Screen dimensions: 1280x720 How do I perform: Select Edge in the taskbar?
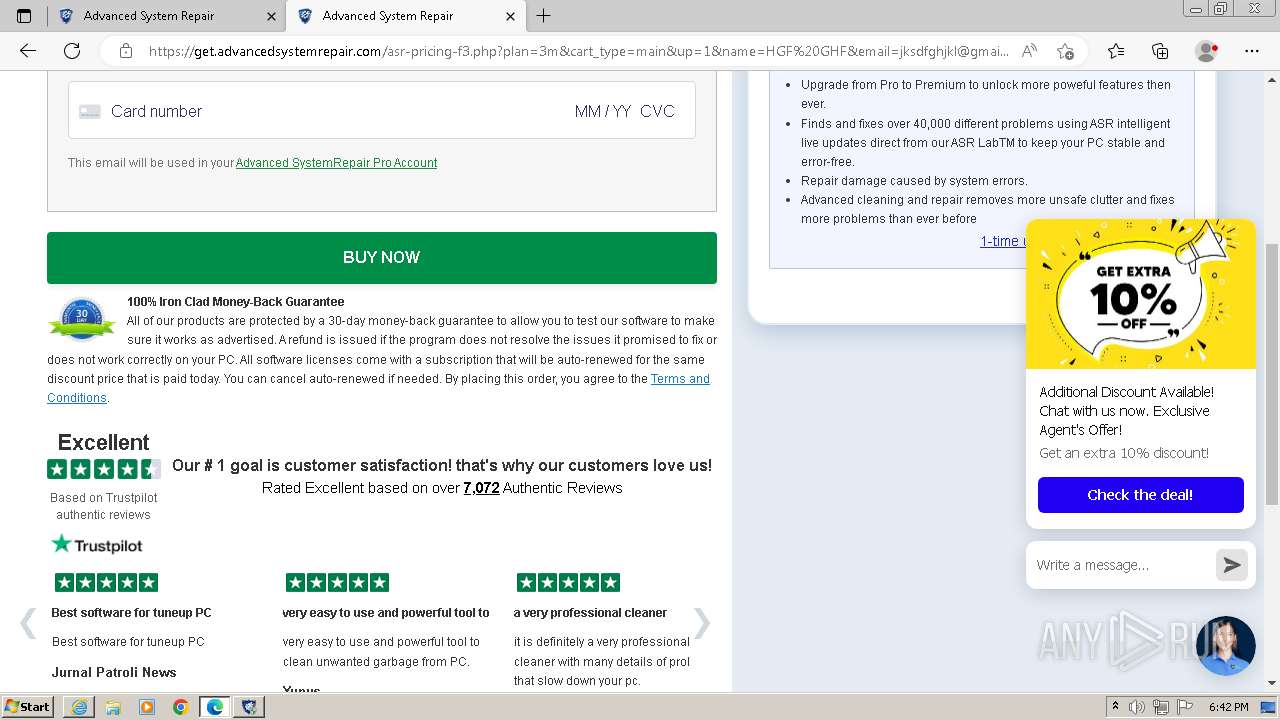(x=215, y=707)
